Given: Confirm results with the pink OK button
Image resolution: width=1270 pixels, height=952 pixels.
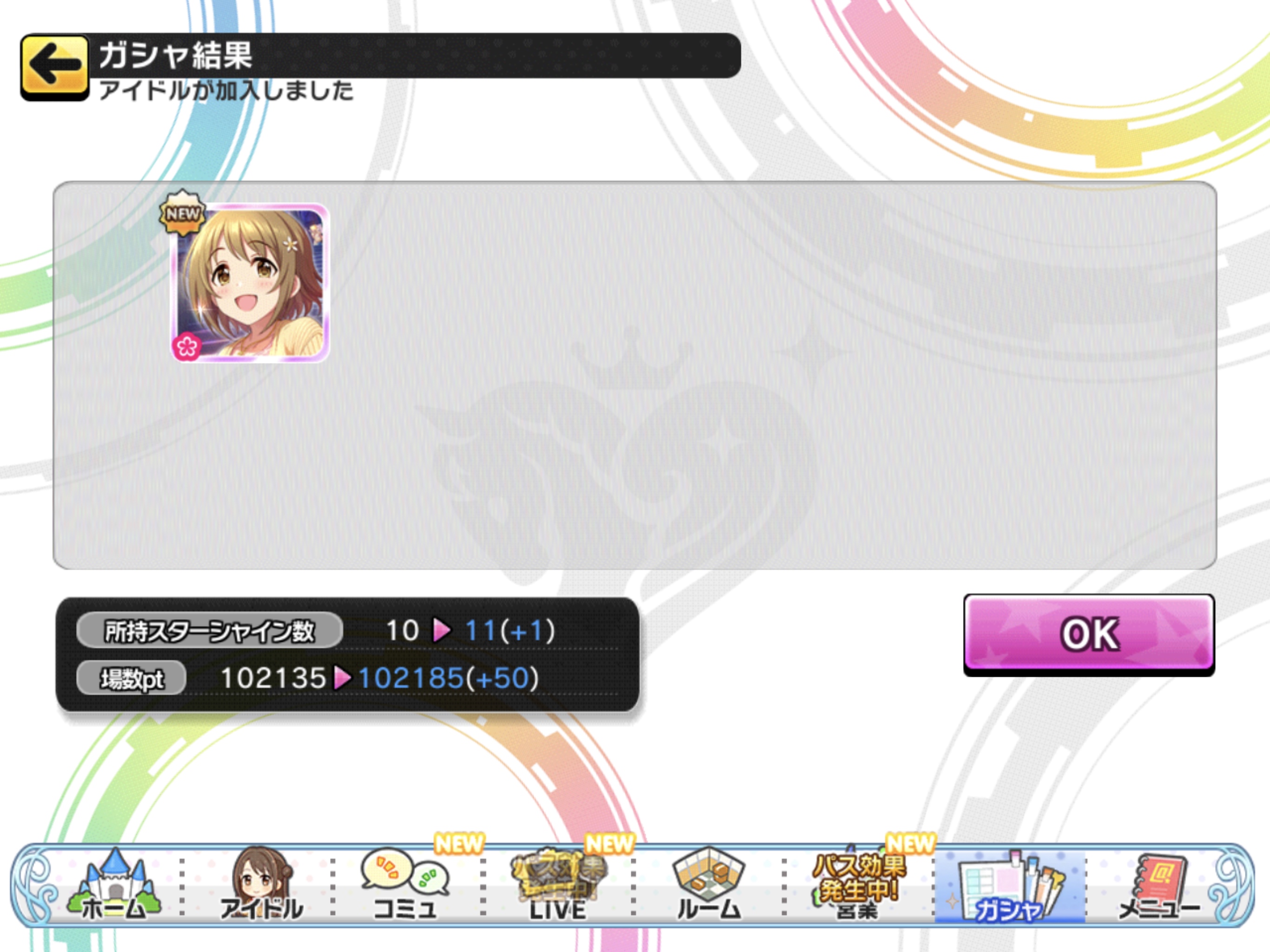Looking at the screenshot, I should click(x=1089, y=634).
